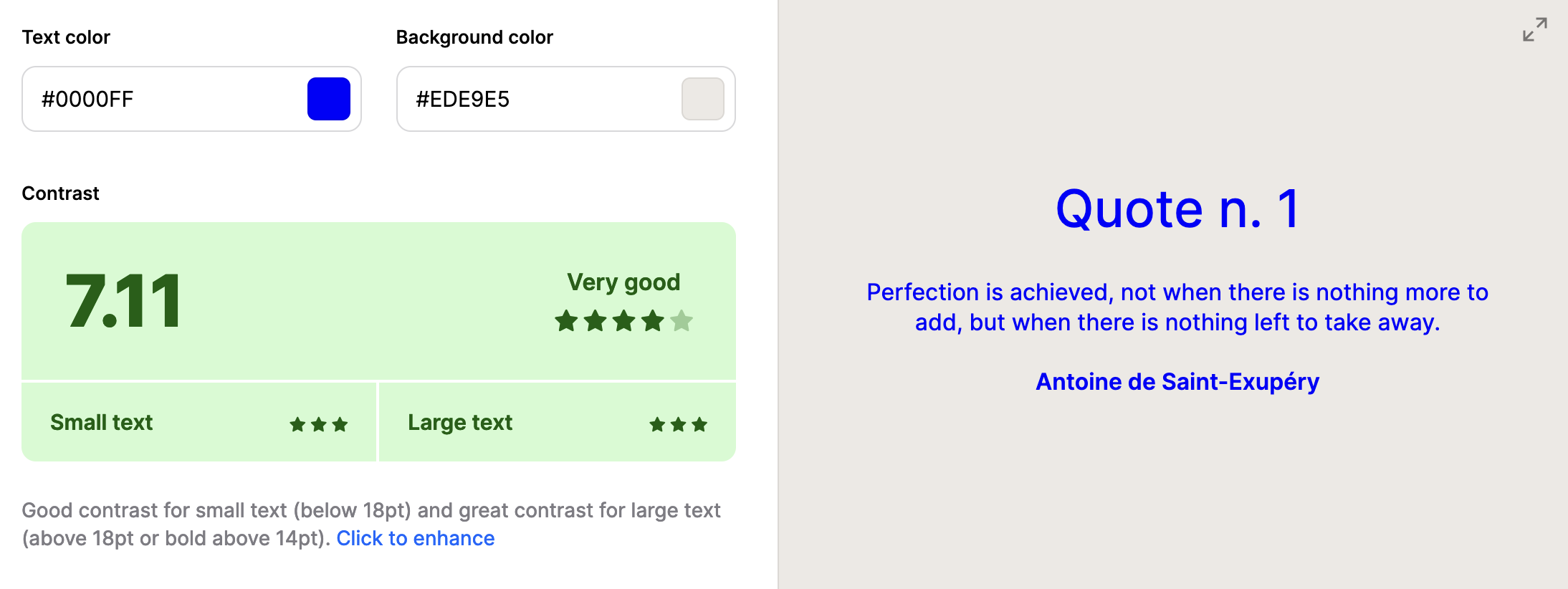Click the Small text three-star rating

point(319,424)
